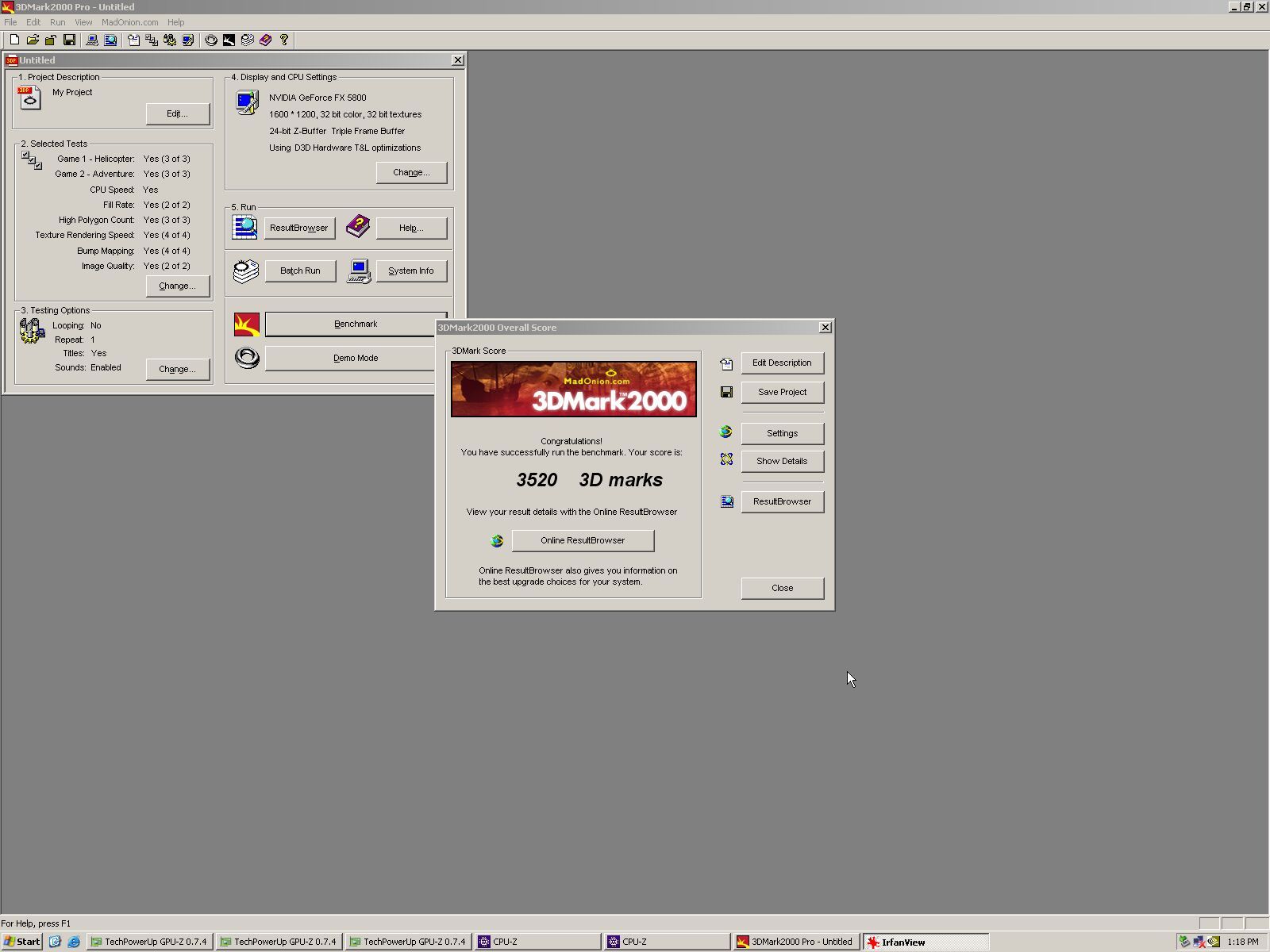Screen dimensions: 1270x952
Task: Click the Online ResultBrowser button
Action: pos(583,540)
